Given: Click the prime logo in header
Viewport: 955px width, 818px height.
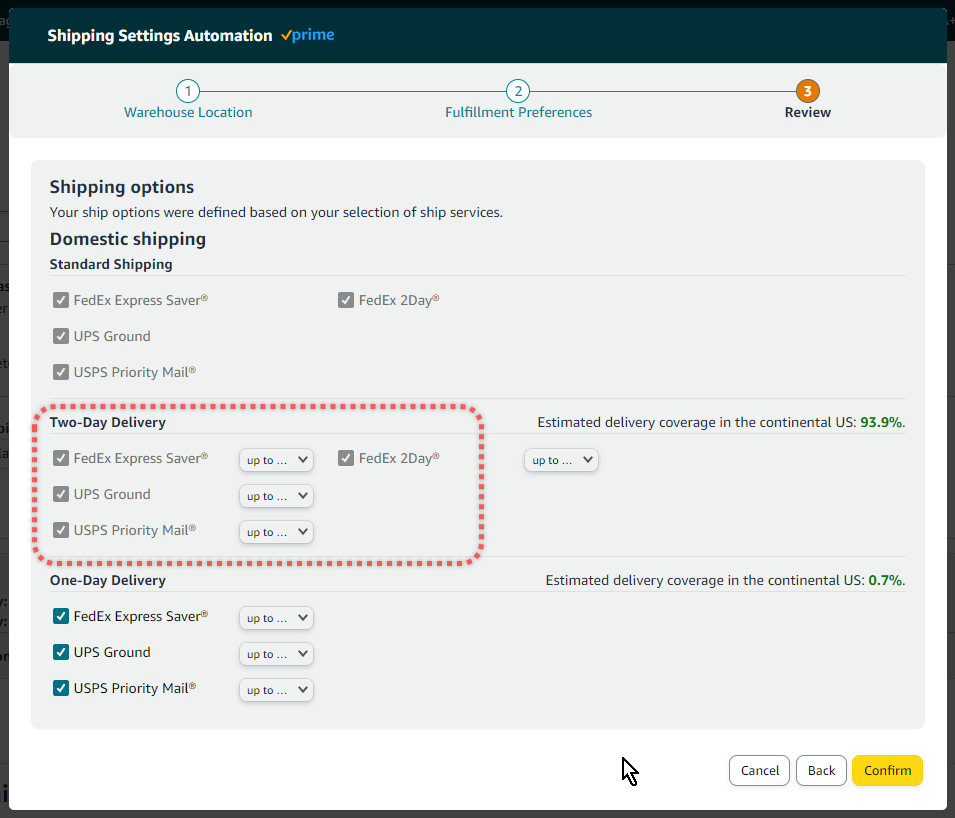Looking at the screenshot, I should (308, 35).
